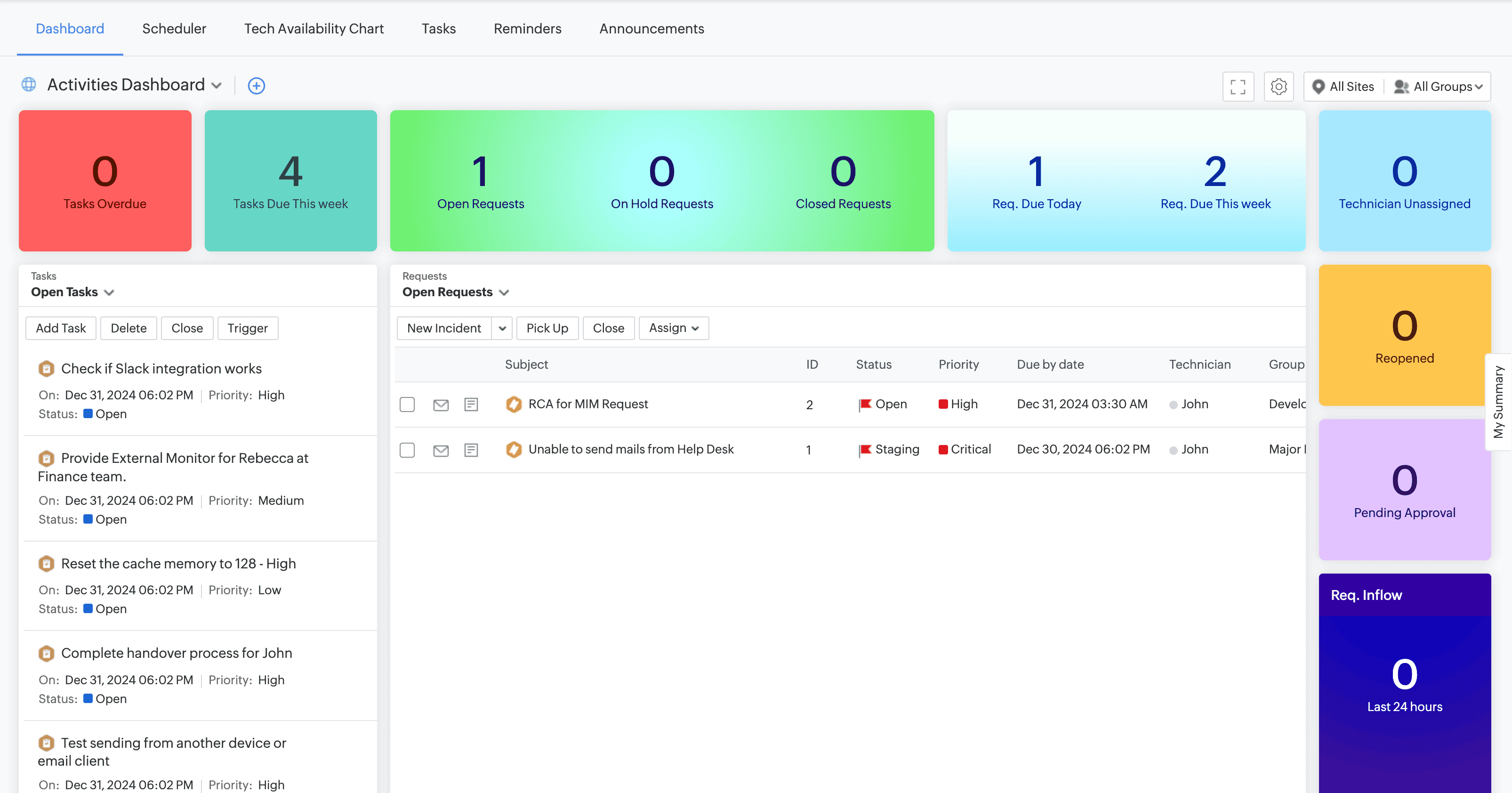Click the Add Task button
This screenshot has width=1512, height=793.
pyautogui.click(x=60, y=328)
